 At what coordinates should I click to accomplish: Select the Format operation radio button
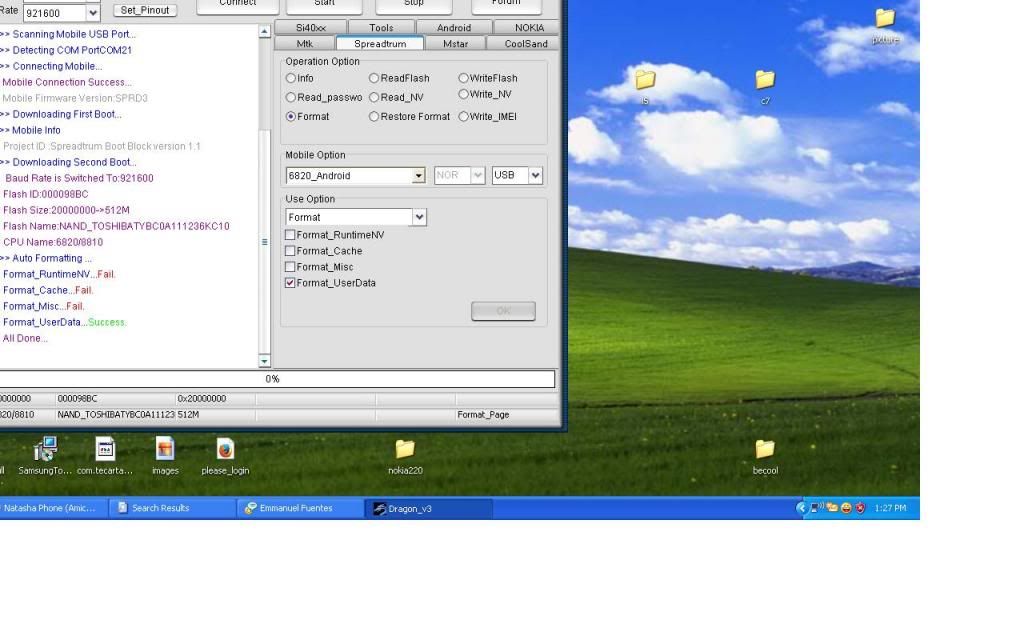click(x=291, y=116)
